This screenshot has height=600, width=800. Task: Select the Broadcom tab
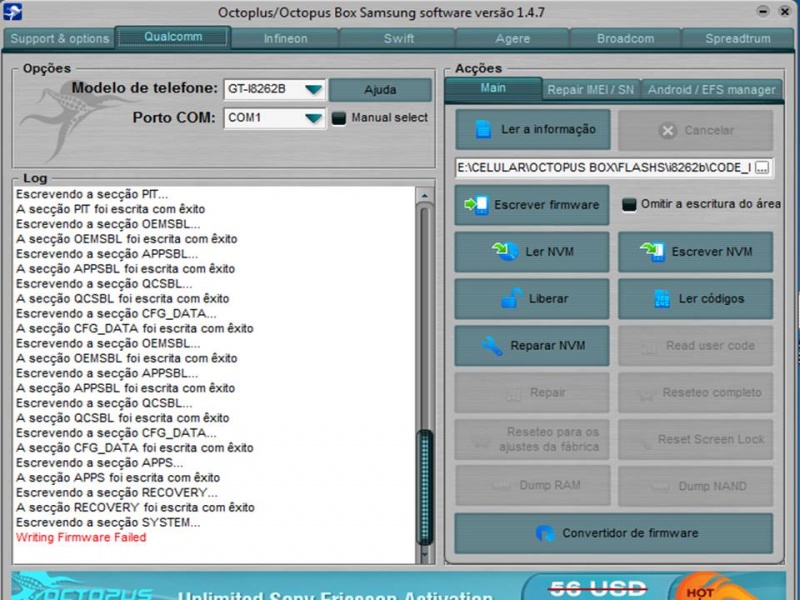[626, 39]
